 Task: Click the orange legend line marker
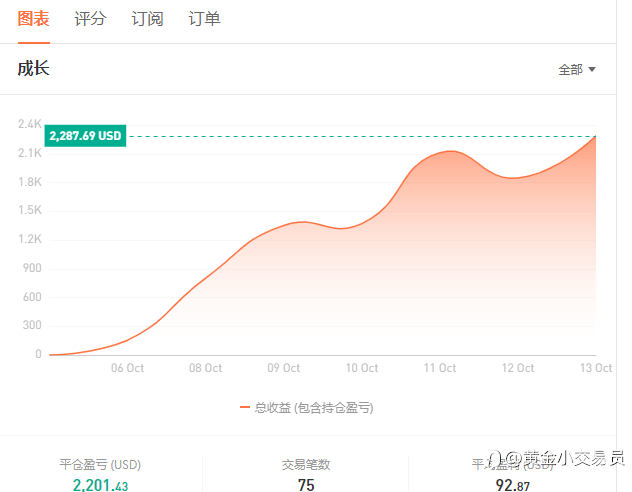245,407
